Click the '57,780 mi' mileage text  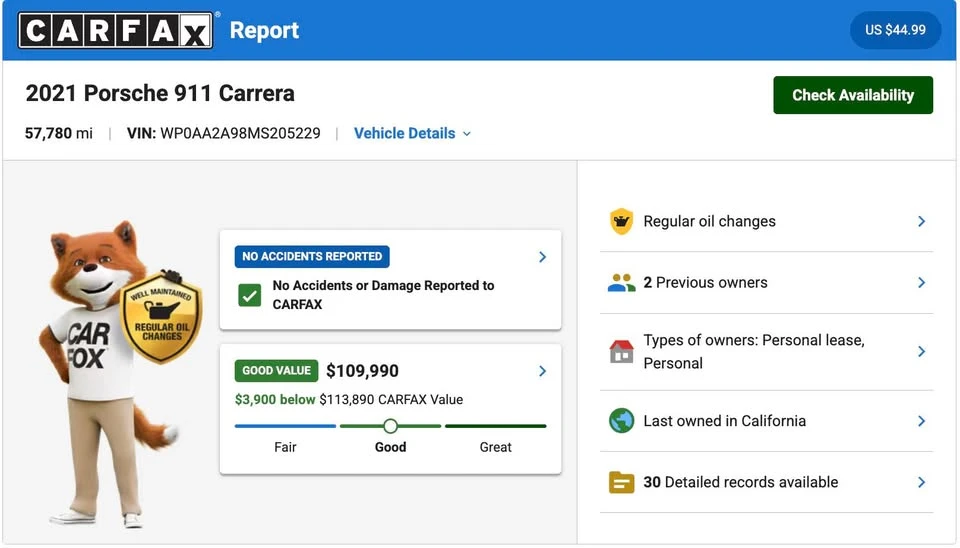pyautogui.click(x=59, y=133)
